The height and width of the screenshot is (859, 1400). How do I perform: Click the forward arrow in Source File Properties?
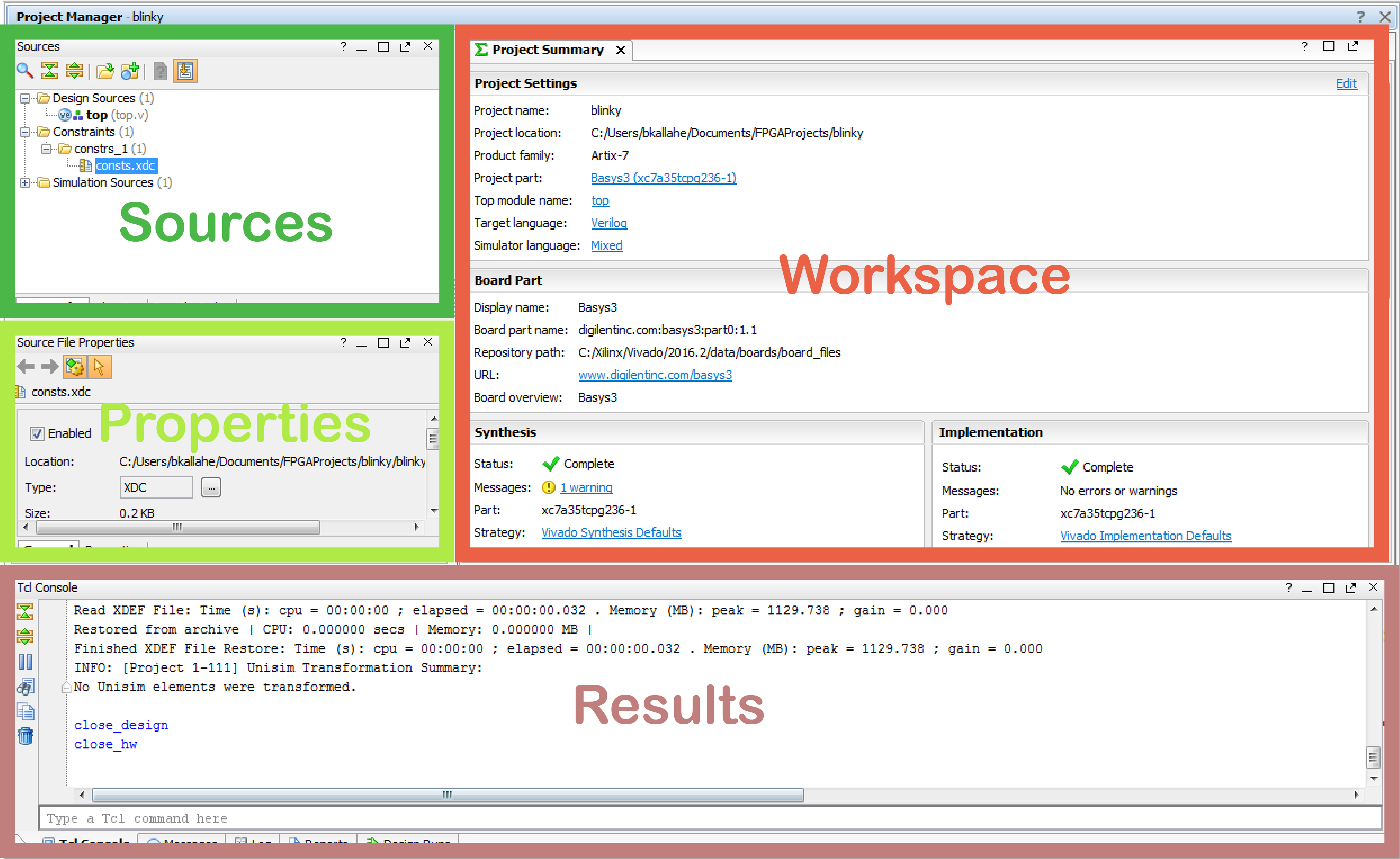click(x=49, y=367)
